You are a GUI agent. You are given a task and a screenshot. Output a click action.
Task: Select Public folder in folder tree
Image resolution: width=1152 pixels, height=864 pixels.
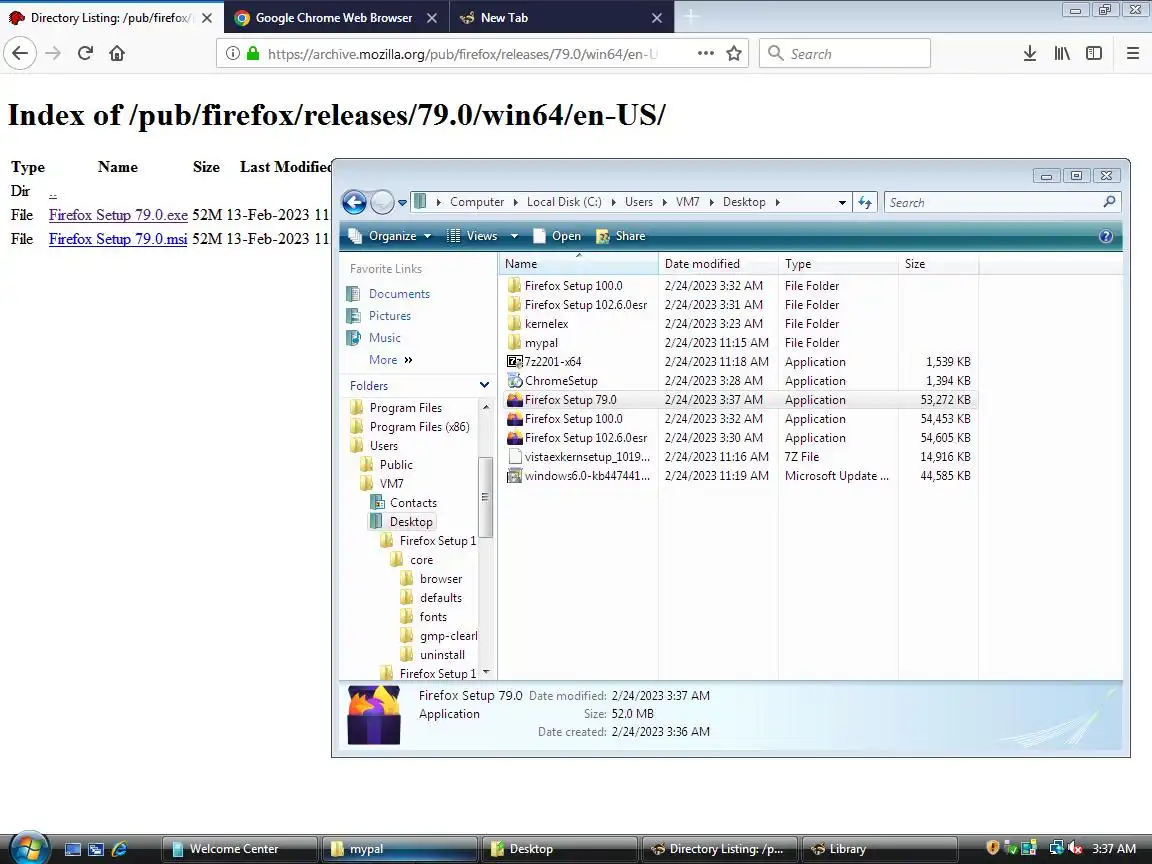tap(396, 465)
